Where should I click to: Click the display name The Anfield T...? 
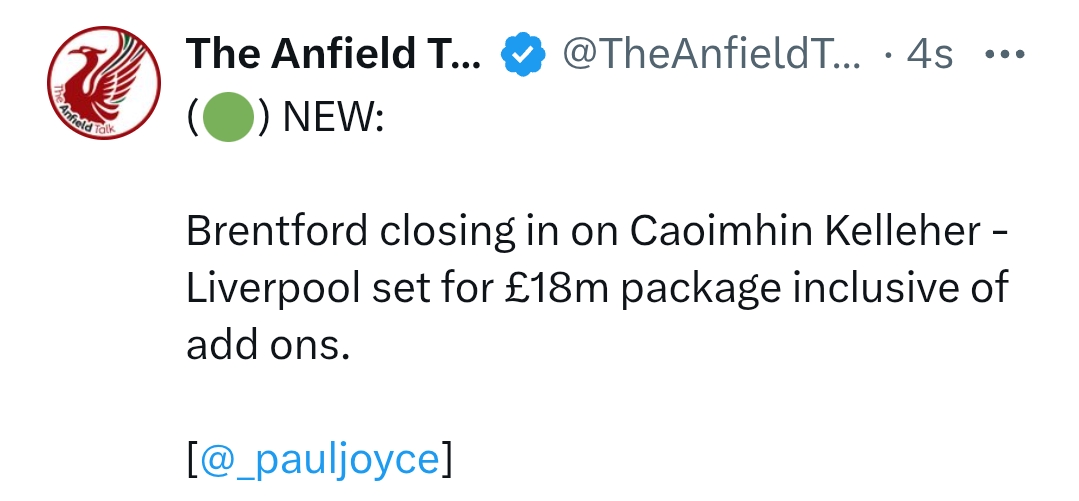tap(333, 54)
